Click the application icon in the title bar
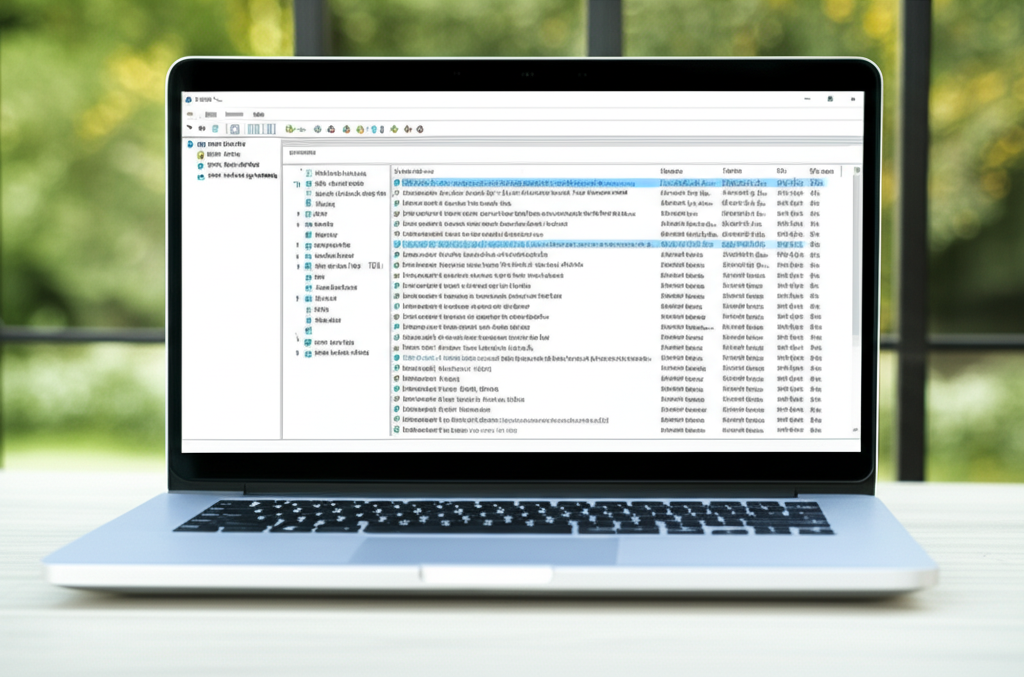The width and height of the screenshot is (1024, 677). (188, 99)
